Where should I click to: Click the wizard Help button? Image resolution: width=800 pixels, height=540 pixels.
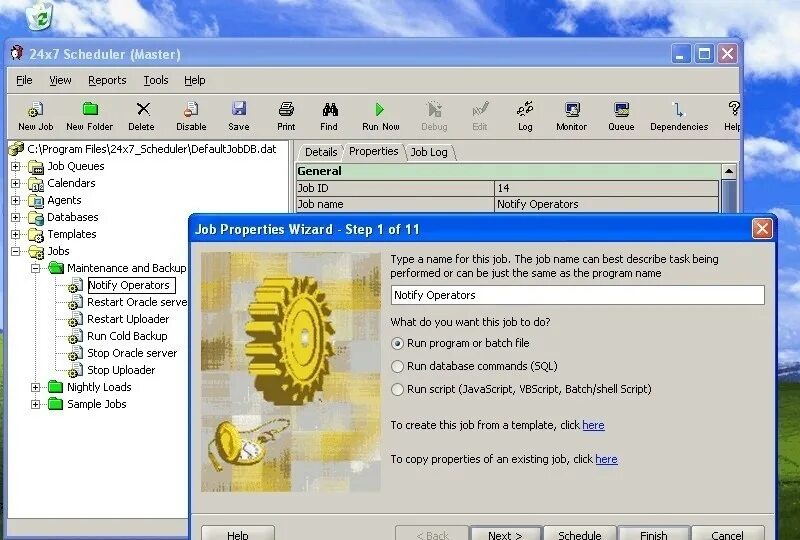pos(238,533)
